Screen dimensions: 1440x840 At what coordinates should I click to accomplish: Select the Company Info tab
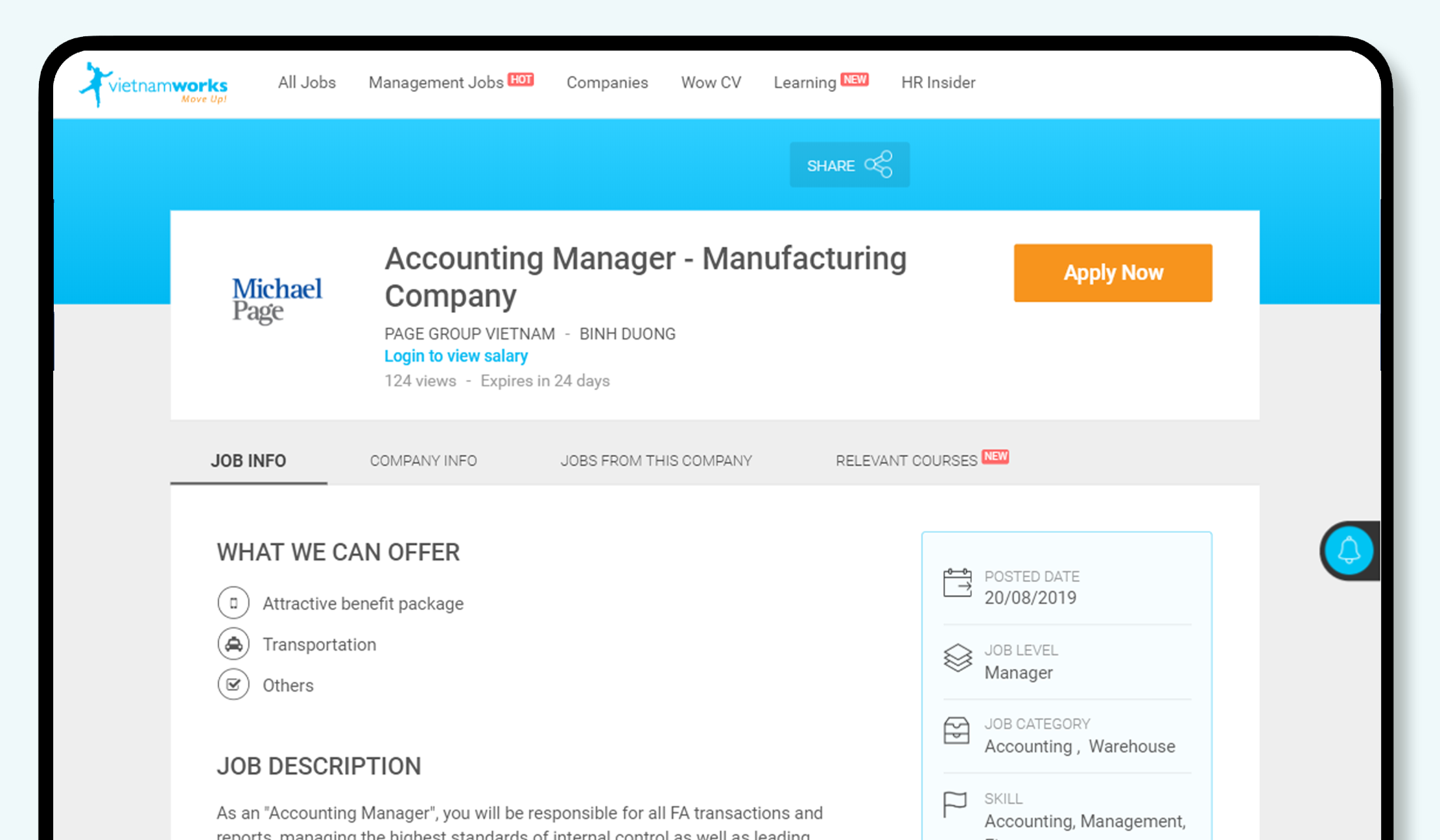[423, 461]
